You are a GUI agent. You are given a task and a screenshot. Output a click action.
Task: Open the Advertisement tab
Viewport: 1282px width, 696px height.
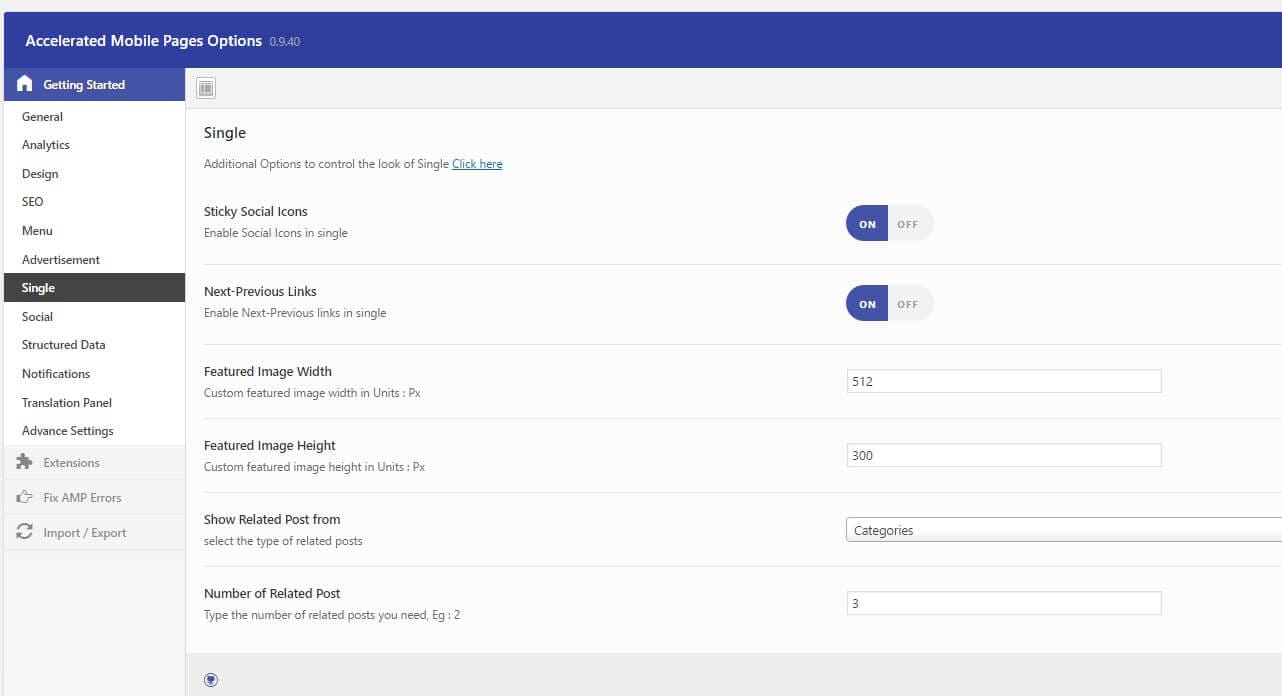[x=94, y=259]
